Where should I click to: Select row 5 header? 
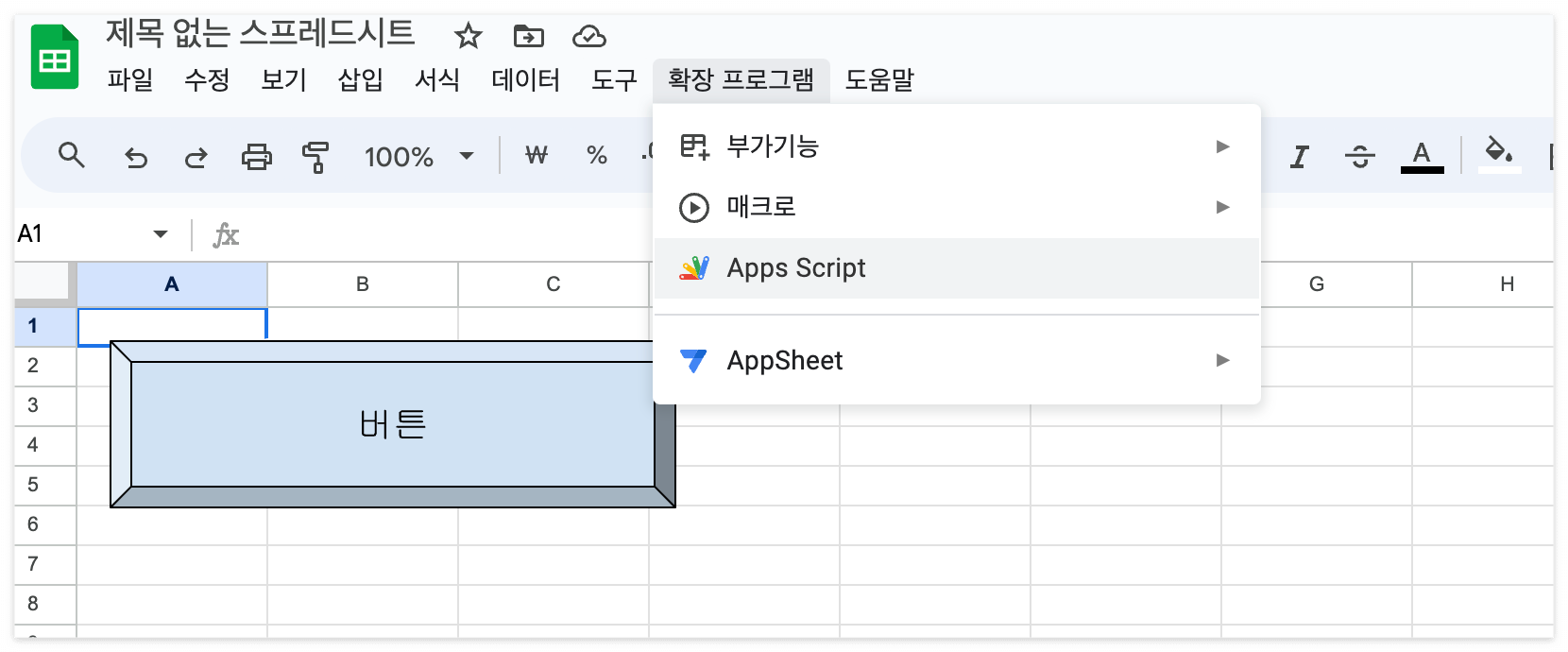coord(45,485)
